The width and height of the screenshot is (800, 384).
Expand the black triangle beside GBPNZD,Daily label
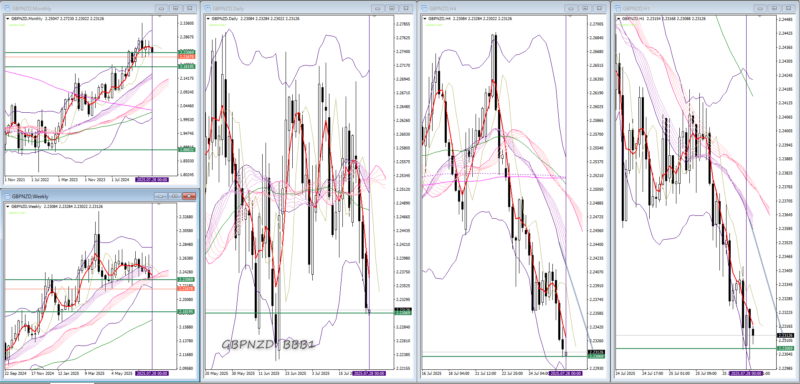[x=208, y=18]
